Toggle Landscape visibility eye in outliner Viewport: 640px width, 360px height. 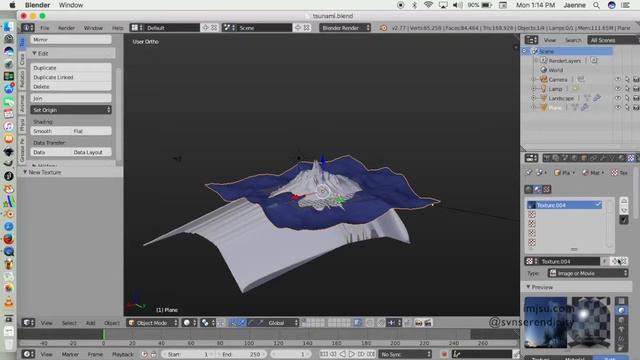point(618,98)
